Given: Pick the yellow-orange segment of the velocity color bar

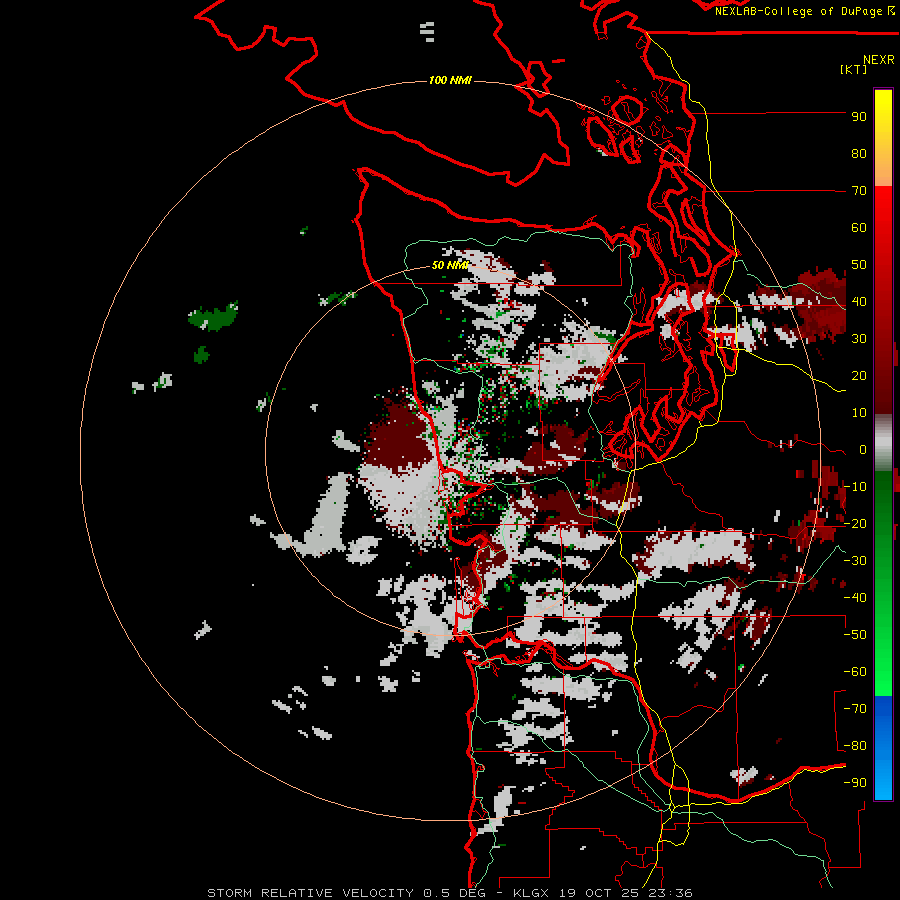Looking at the screenshot, I should pyautogui.click(x=883, y=138).
